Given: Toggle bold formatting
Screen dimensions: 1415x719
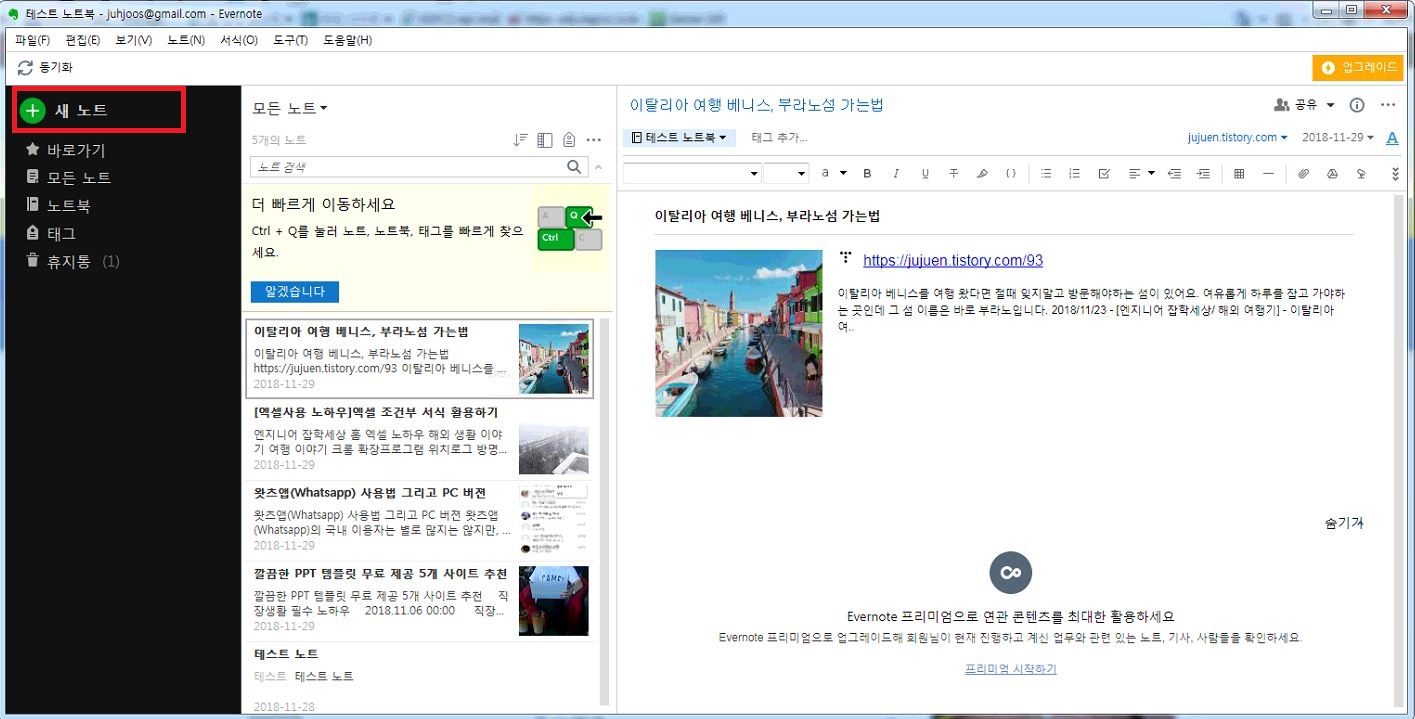Looking at the screenshot, I should pyautogui.click(x=867, y=173).
